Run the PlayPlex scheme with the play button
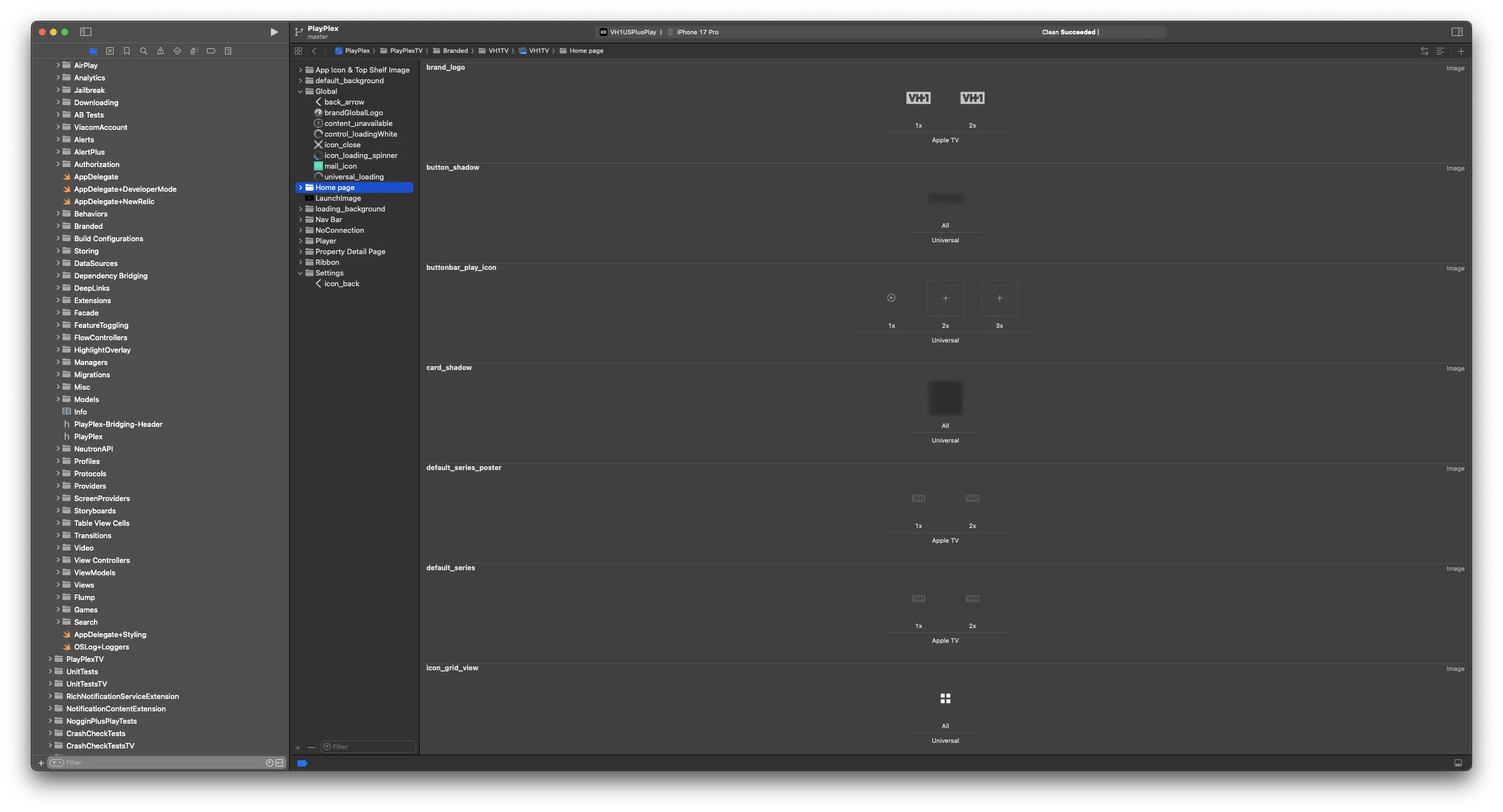The image size is (1503, 812). click(x=273, y=32)
